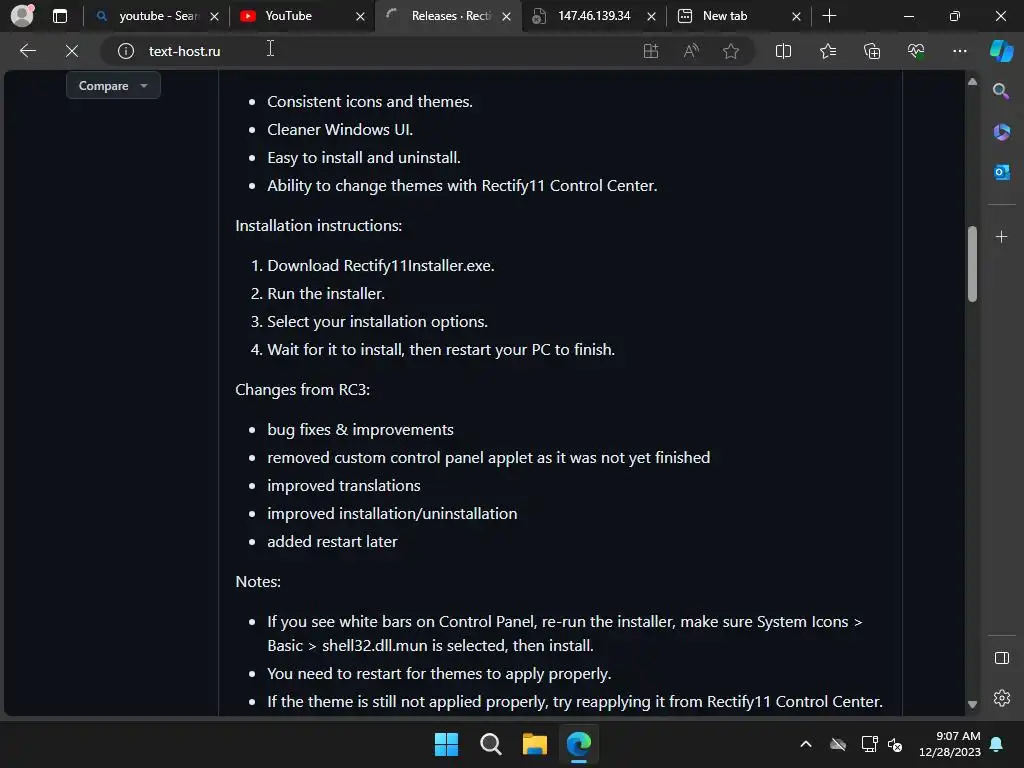Click the text 'Consistent icons and themes.'
This screenshot has width=1024, height=768.
pyautogui.click(x=370, y=101)
